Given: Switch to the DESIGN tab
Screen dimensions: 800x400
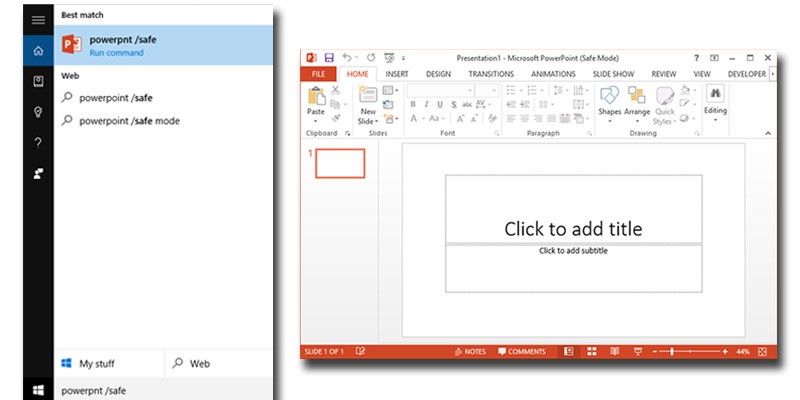Looking at the screenshot, I should point(438,74).
